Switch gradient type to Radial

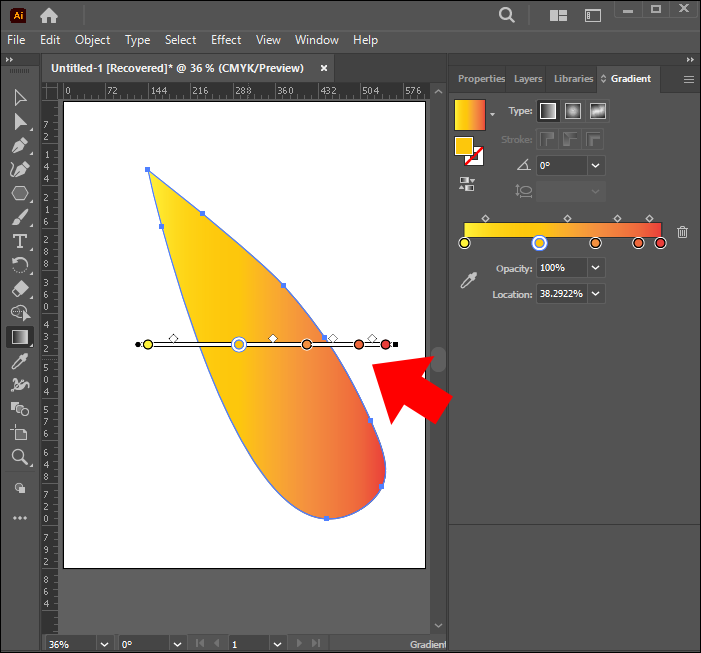pos(573,111)
